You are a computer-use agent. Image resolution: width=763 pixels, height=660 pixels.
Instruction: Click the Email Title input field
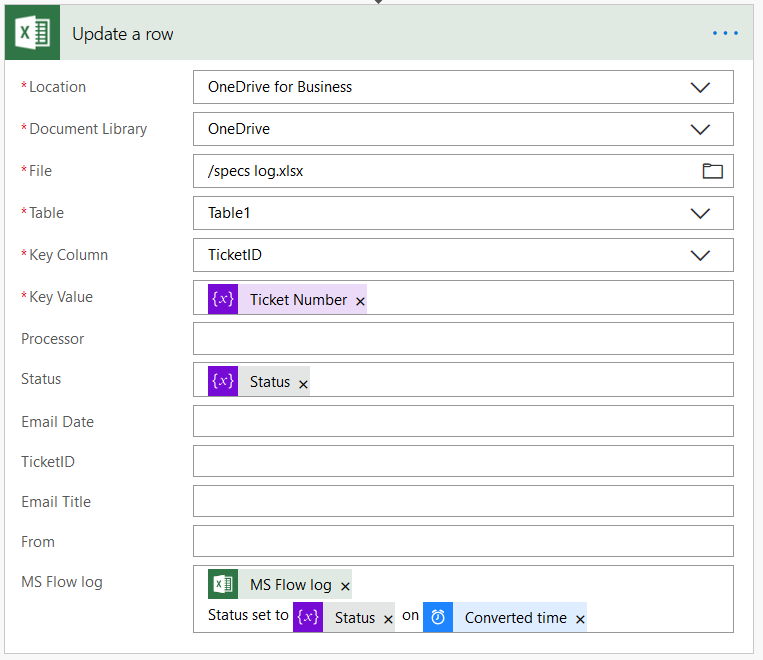tap(463, 501)
